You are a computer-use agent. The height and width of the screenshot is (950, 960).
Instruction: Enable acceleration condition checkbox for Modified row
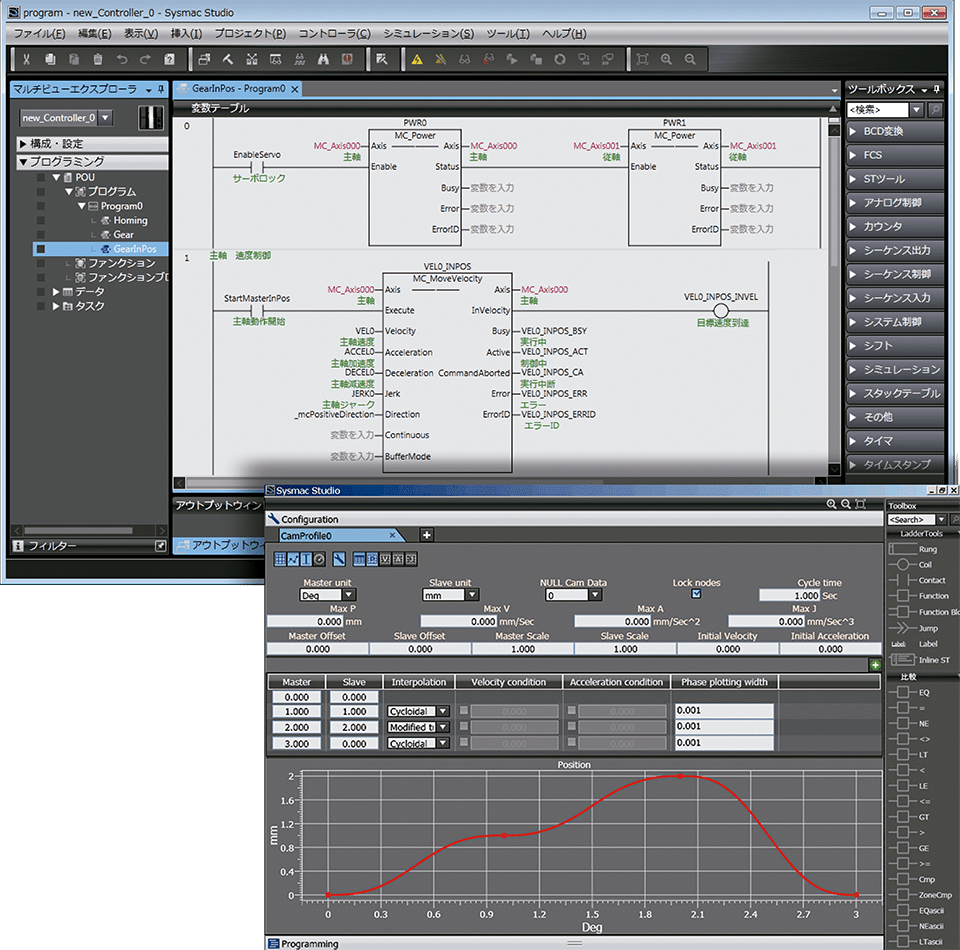tap(571, 727)
